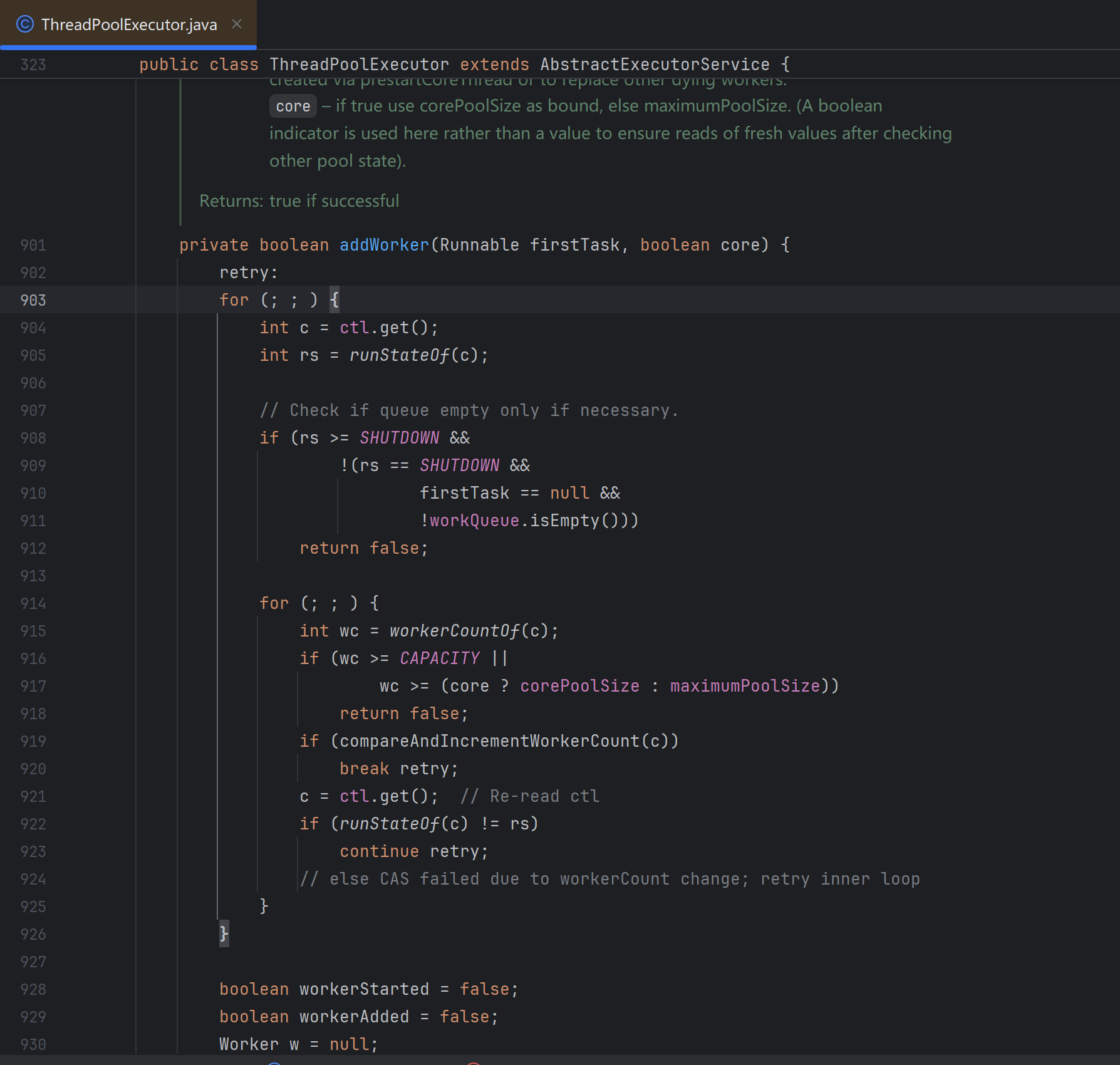Click 'Worker w = null;' on line 930
This screenshot has height=1065, width=1120.
[299, 1044]
